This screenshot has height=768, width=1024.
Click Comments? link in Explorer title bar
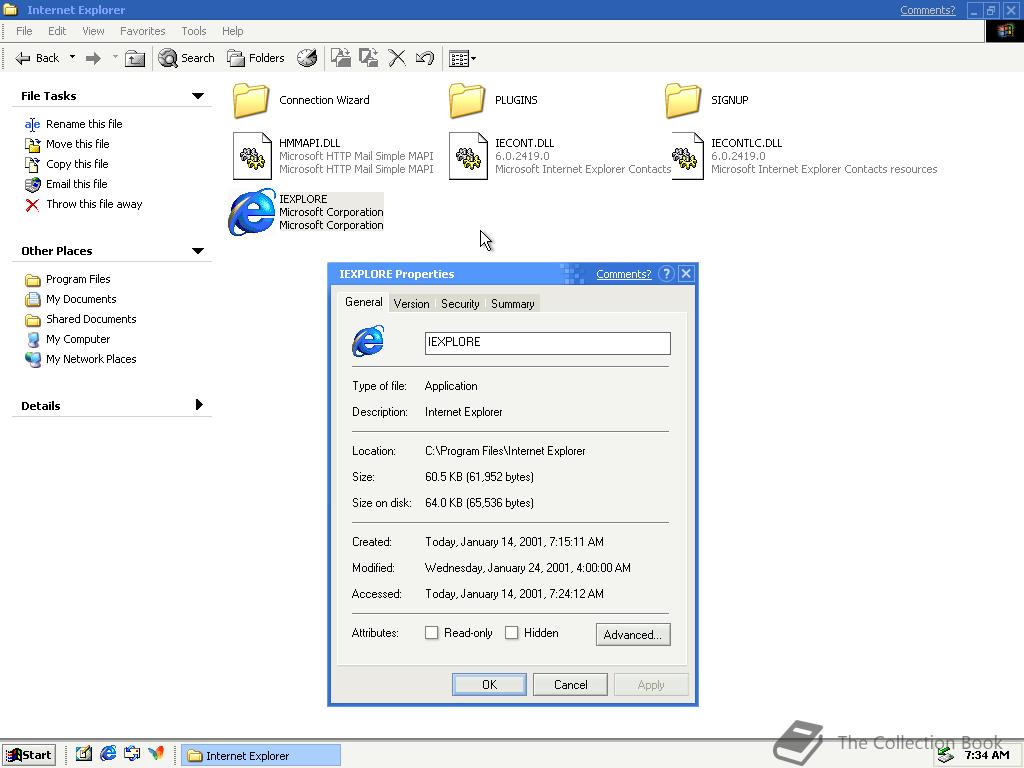[x=927, y=10]
